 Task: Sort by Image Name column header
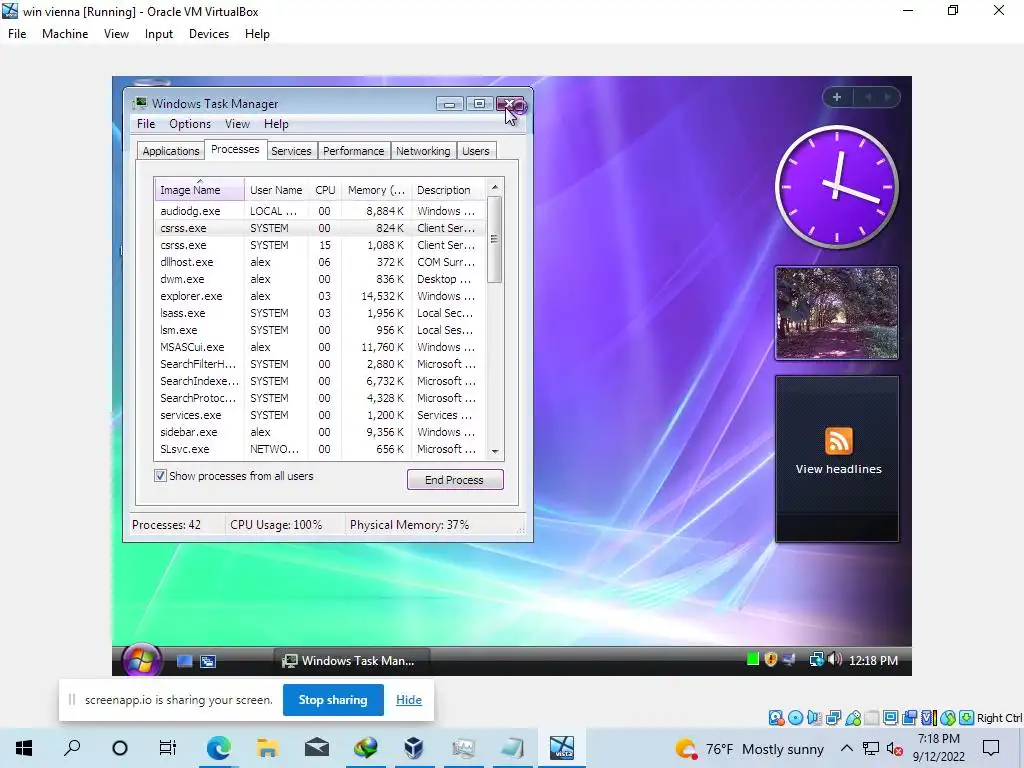coord(199,190)
